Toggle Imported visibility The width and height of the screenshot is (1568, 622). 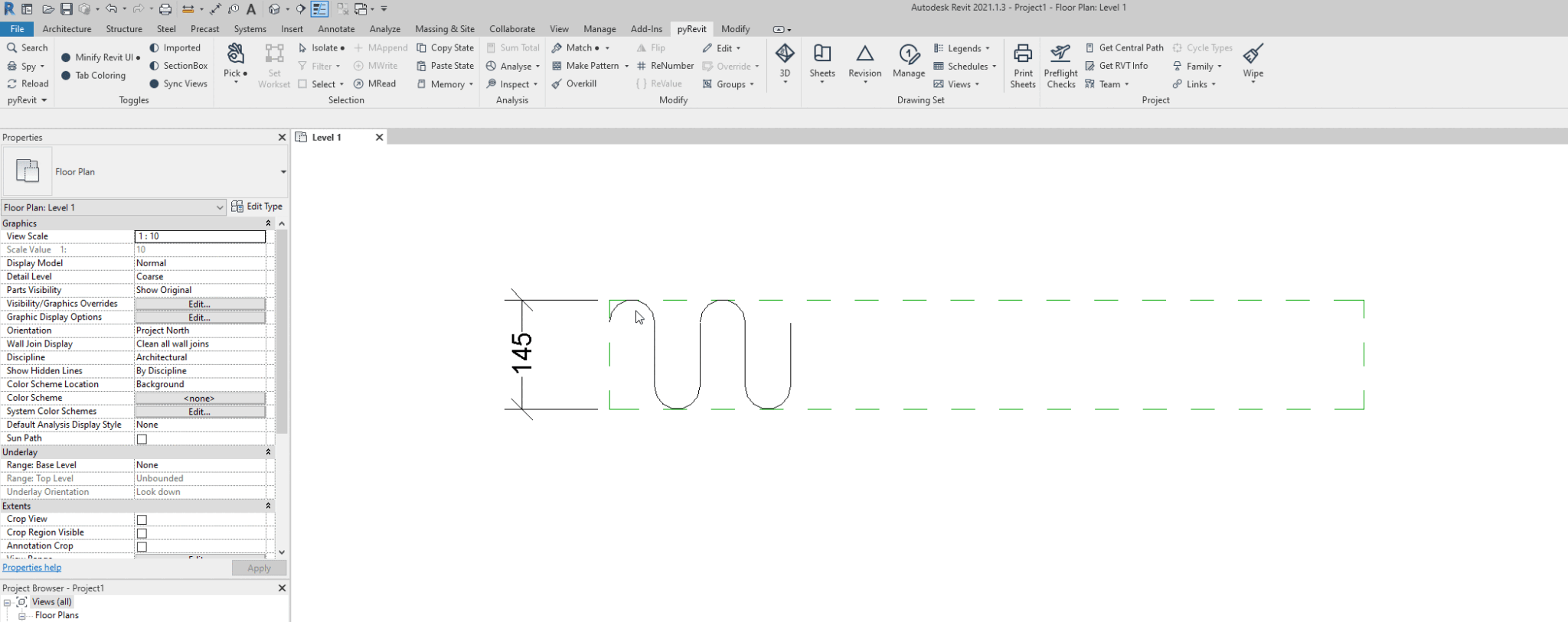[x=175, y=47]
